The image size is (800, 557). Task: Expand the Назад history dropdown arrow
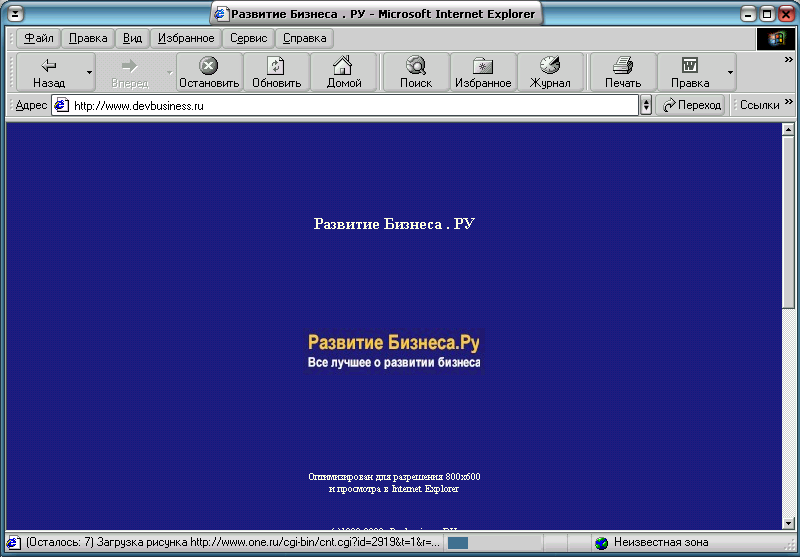[89, 72]
